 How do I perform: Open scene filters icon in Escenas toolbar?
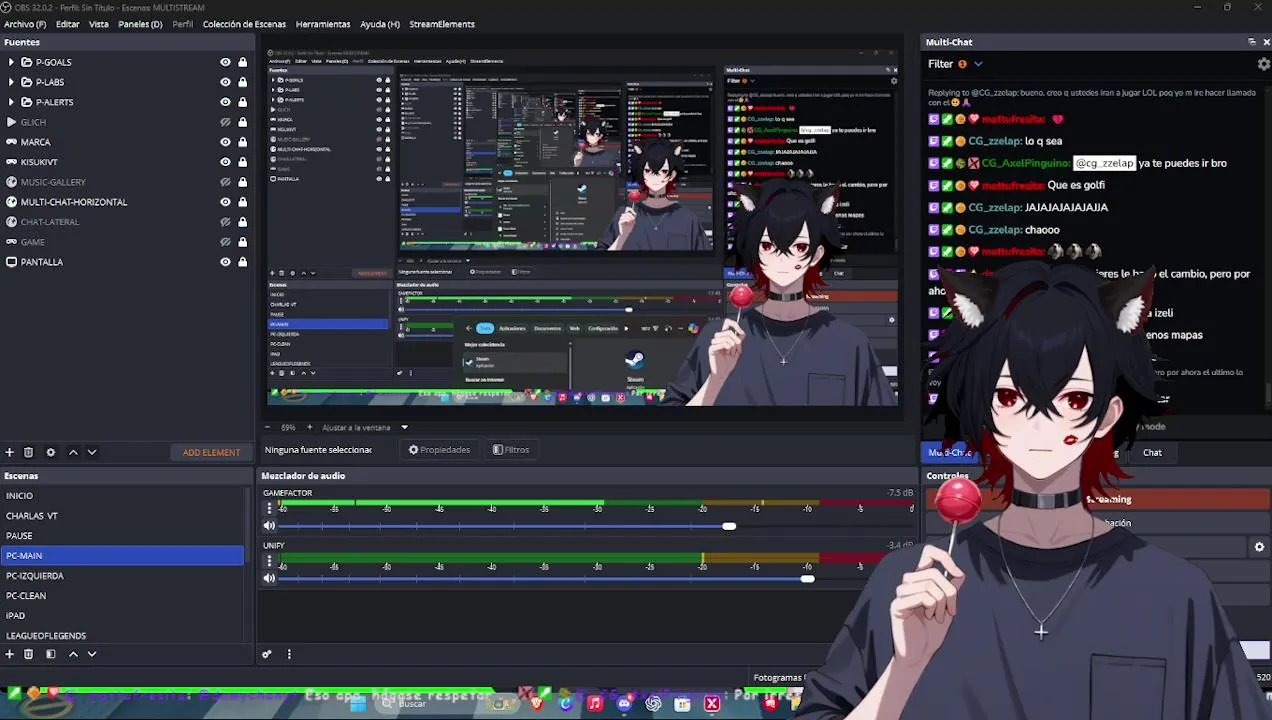click(51, 654)
